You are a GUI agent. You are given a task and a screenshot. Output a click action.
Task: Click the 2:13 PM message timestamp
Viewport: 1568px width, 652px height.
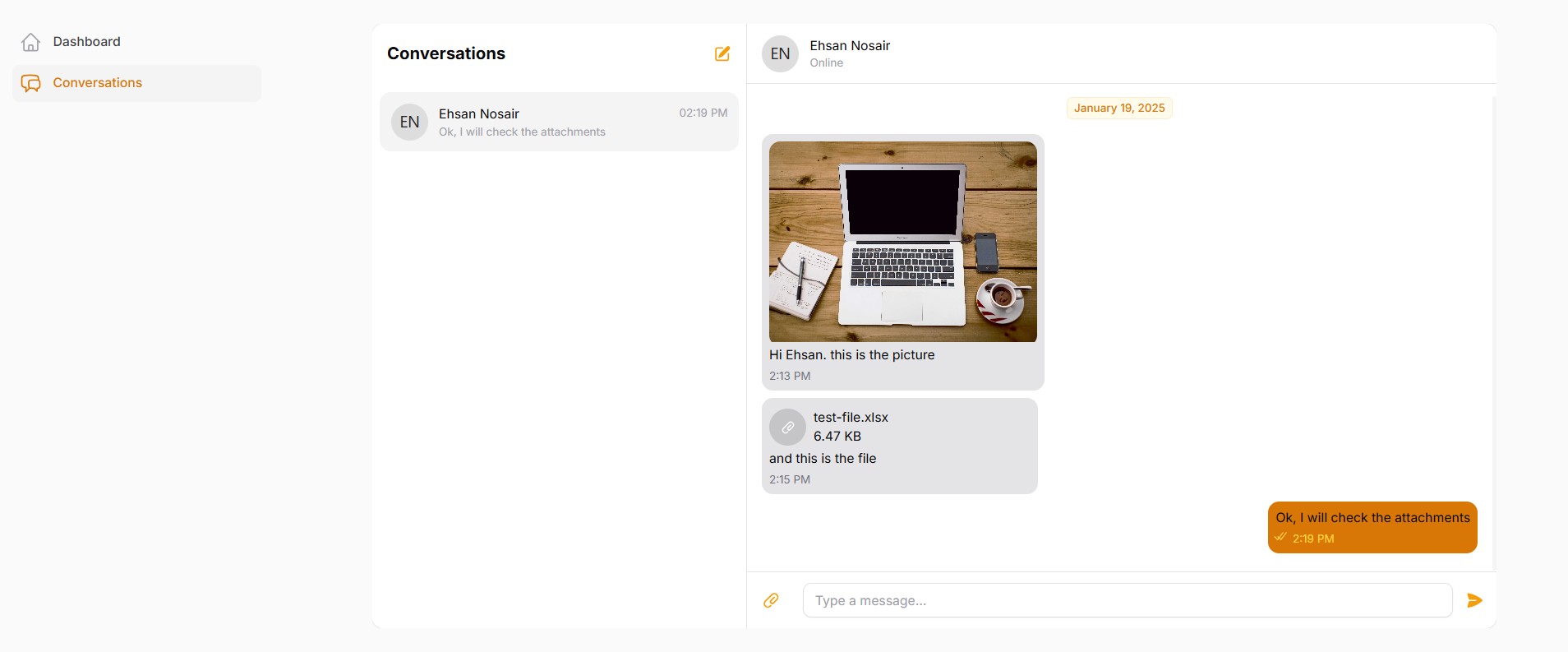(790, 376)
